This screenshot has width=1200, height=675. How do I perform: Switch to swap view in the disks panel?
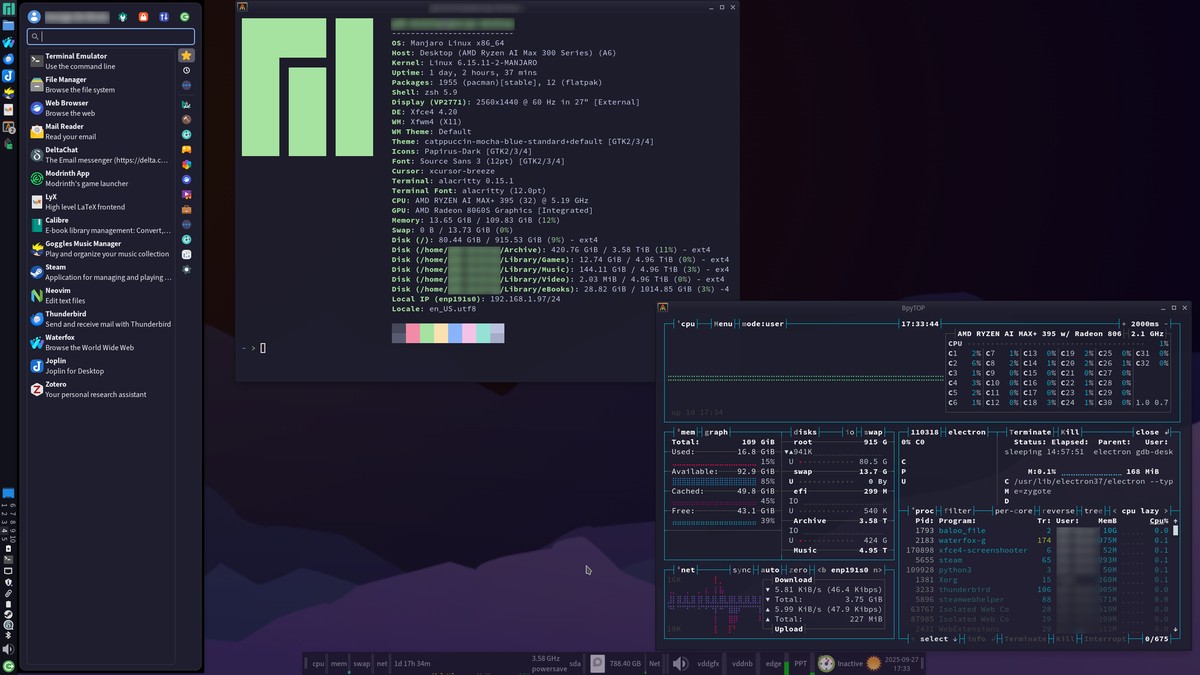click(x=872, y=431)
